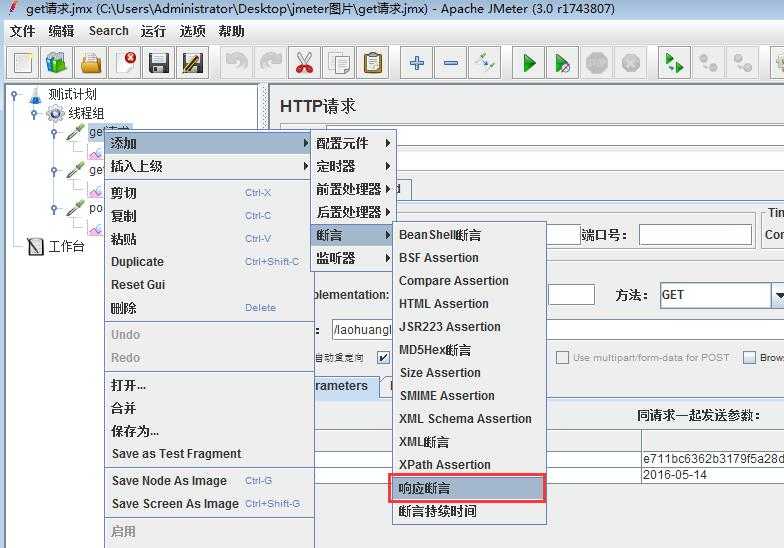Collapse the 线程组 tree toggle
The image size is (784, 548).
pyautogui.click(x=34, y=114)
